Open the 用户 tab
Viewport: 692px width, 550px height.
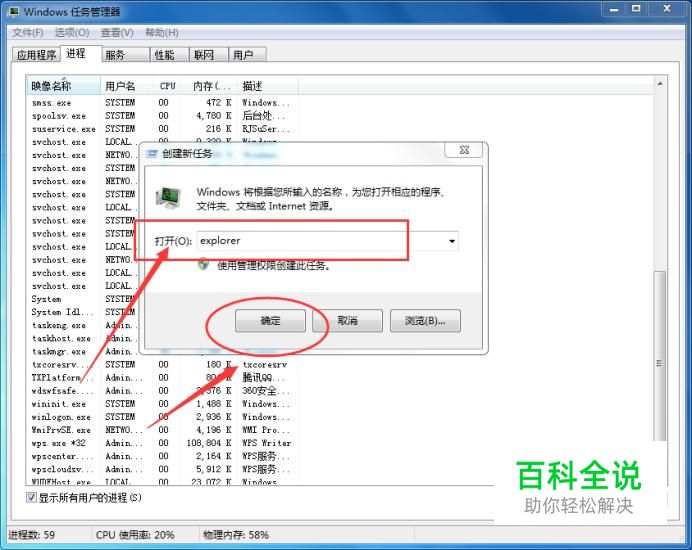(247, 55)
